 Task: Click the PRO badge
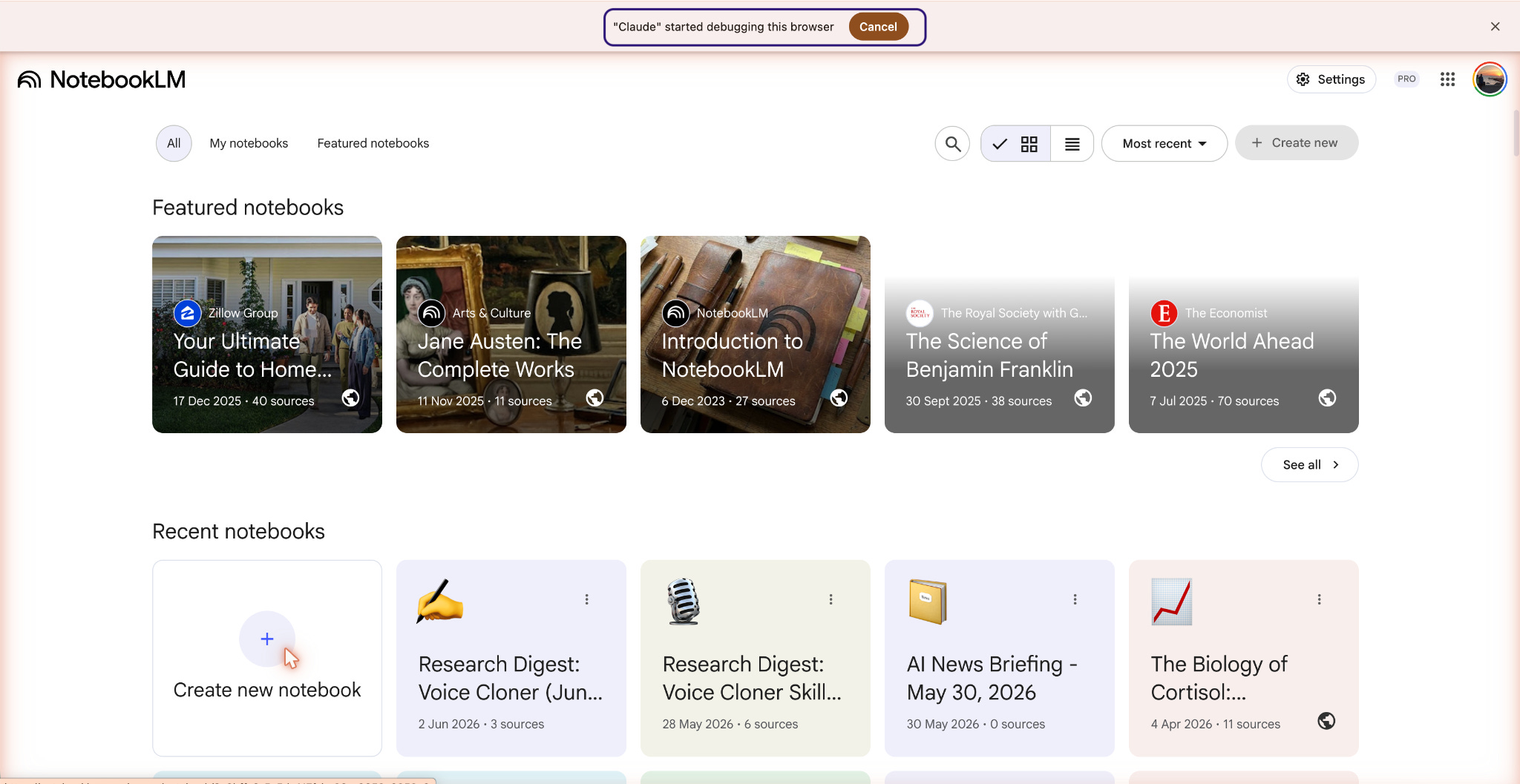[x=1406, y=79]
